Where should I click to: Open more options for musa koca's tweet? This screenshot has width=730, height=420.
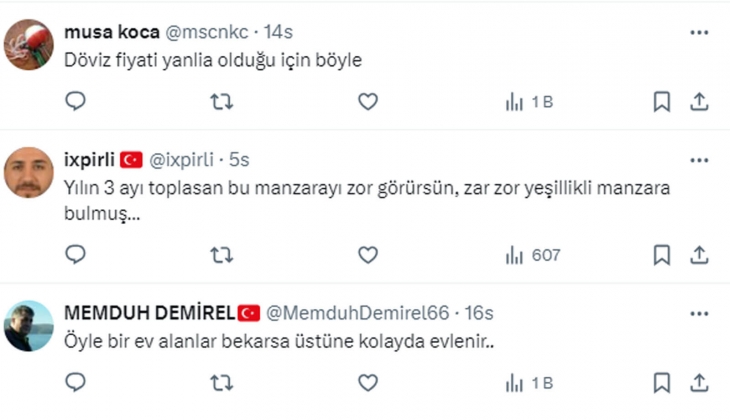click(x=700, y=32)
